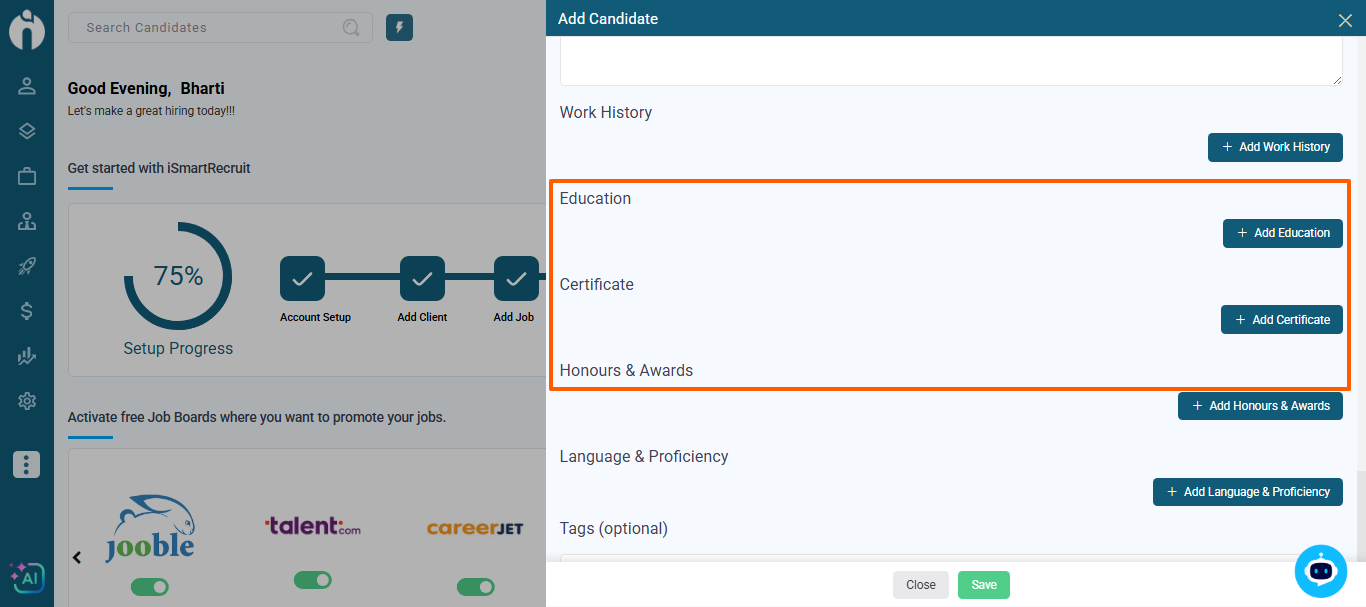This screenshot has height=607, width=1366.
Task: Click the AI assistant icon
Action: pos(27,576)
